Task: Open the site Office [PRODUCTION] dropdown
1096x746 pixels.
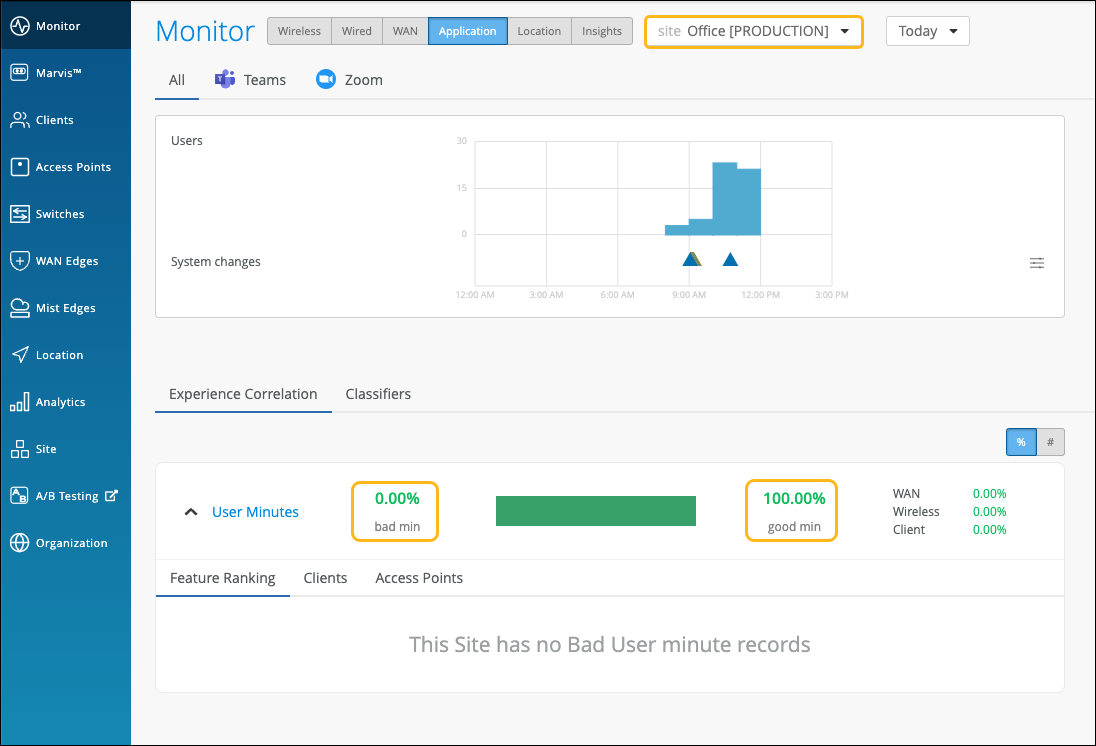Action: (754, 31)
